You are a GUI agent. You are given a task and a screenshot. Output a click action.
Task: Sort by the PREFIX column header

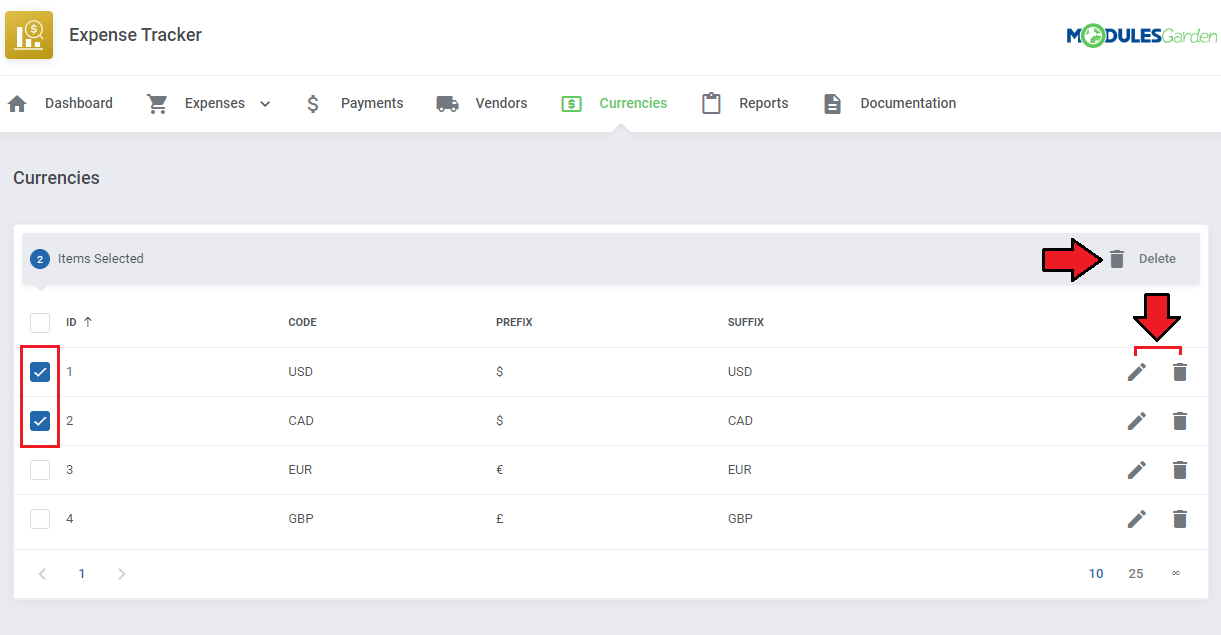514,322
